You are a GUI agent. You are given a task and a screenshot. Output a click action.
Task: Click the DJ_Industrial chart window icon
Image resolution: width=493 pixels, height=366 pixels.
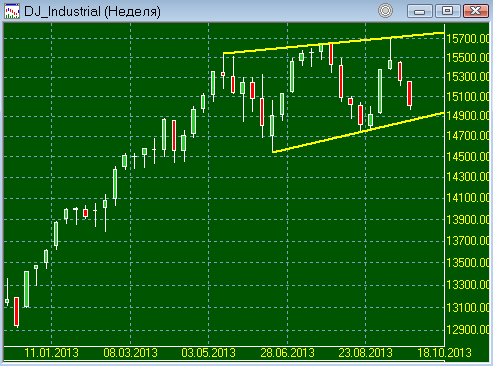(12, 11)
